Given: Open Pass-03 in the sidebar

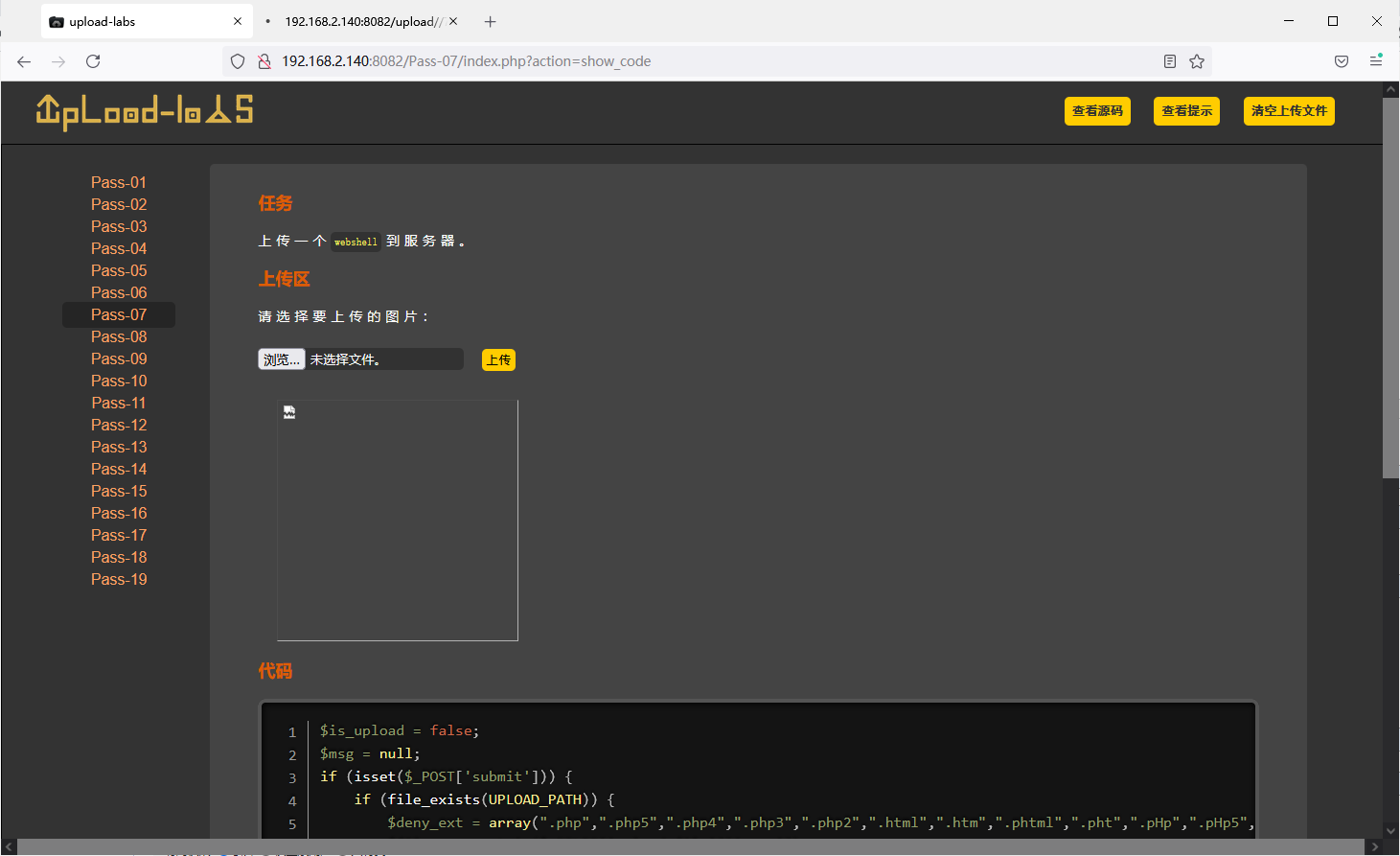Looking at the screenshot, I should click(x=119, y=226).
